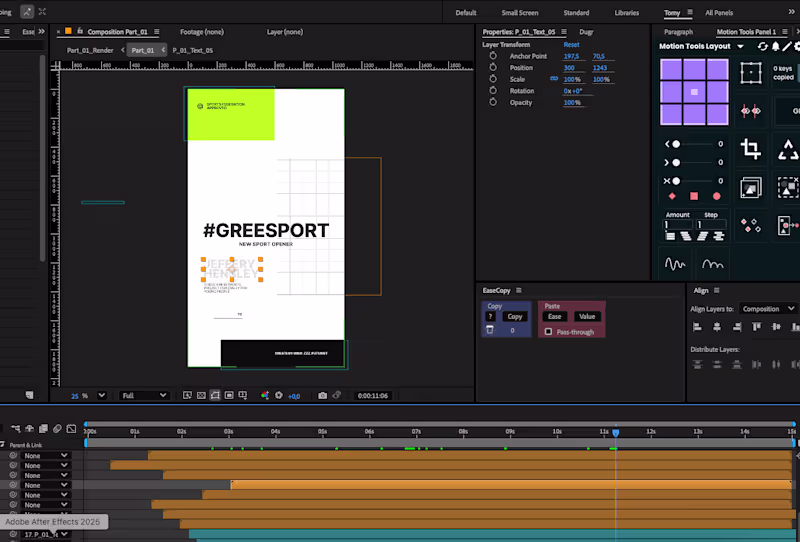Open the EaseCopy panel menu
Screen dimensions: 800x542
(x=519, y=290)
